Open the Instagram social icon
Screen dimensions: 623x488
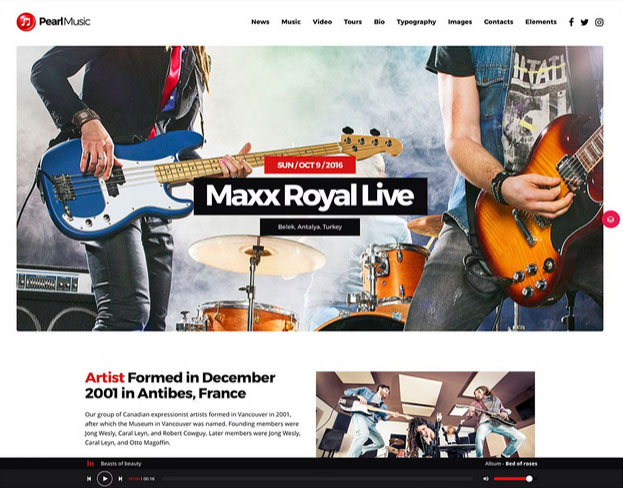(599, 22)
